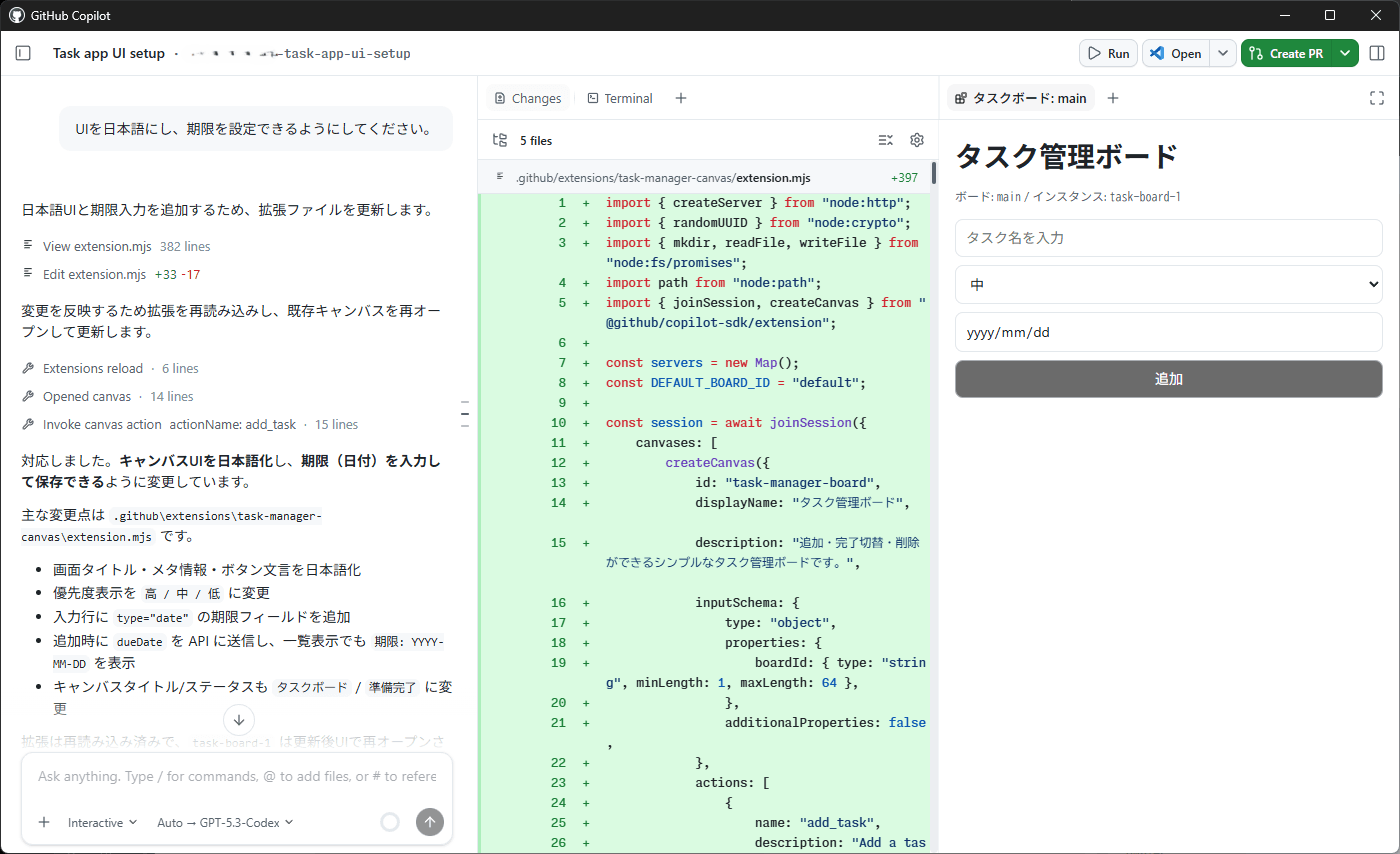Click the scroll to bottom arrow button
1400x854 pixels.
[238, 719]
